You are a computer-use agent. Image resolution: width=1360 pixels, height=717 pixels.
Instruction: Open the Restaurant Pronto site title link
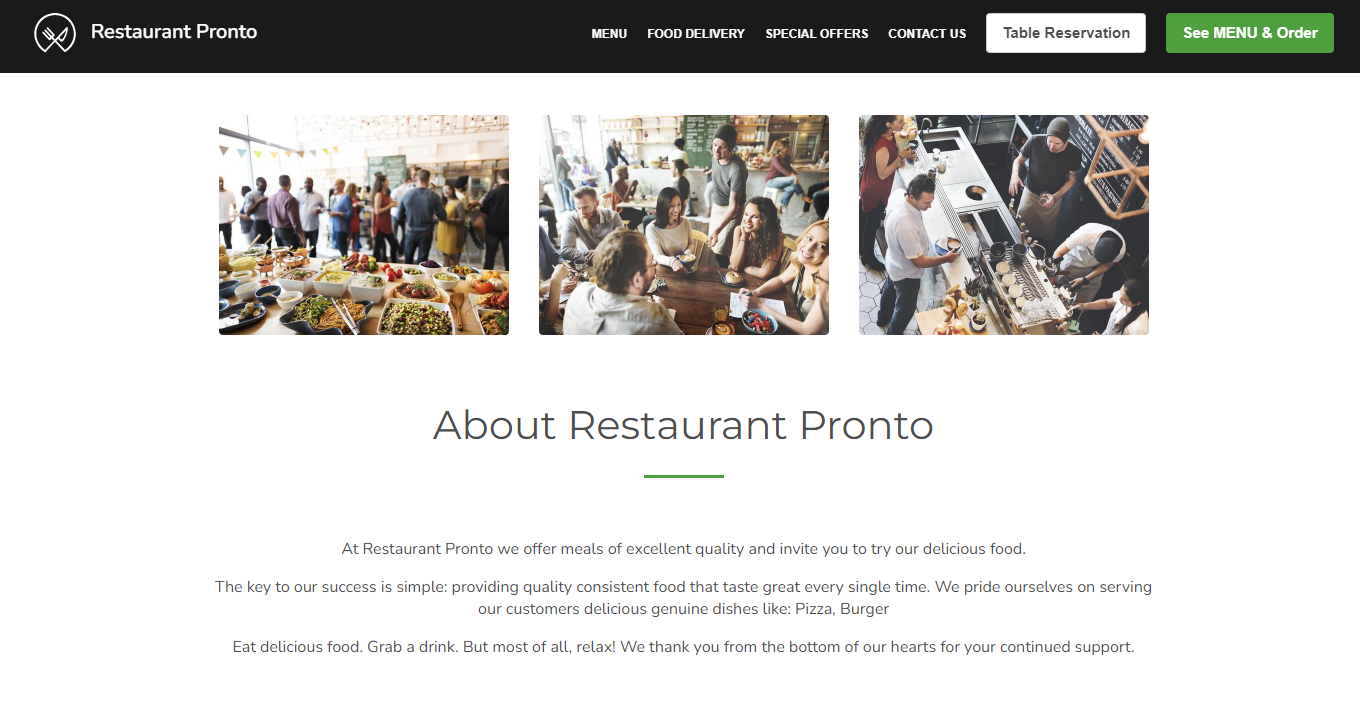click(x=174, y=32)
